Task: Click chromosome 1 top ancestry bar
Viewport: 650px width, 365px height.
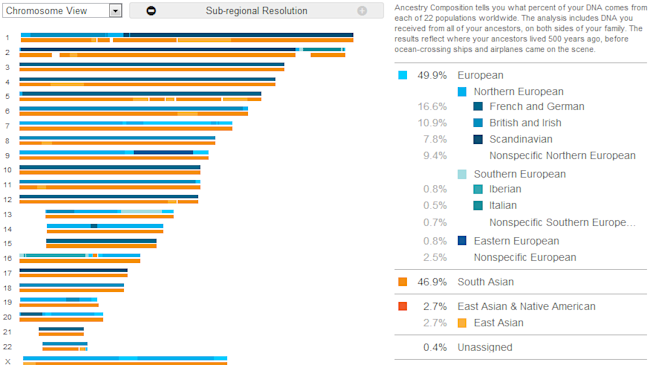Action: pos(187,35)
